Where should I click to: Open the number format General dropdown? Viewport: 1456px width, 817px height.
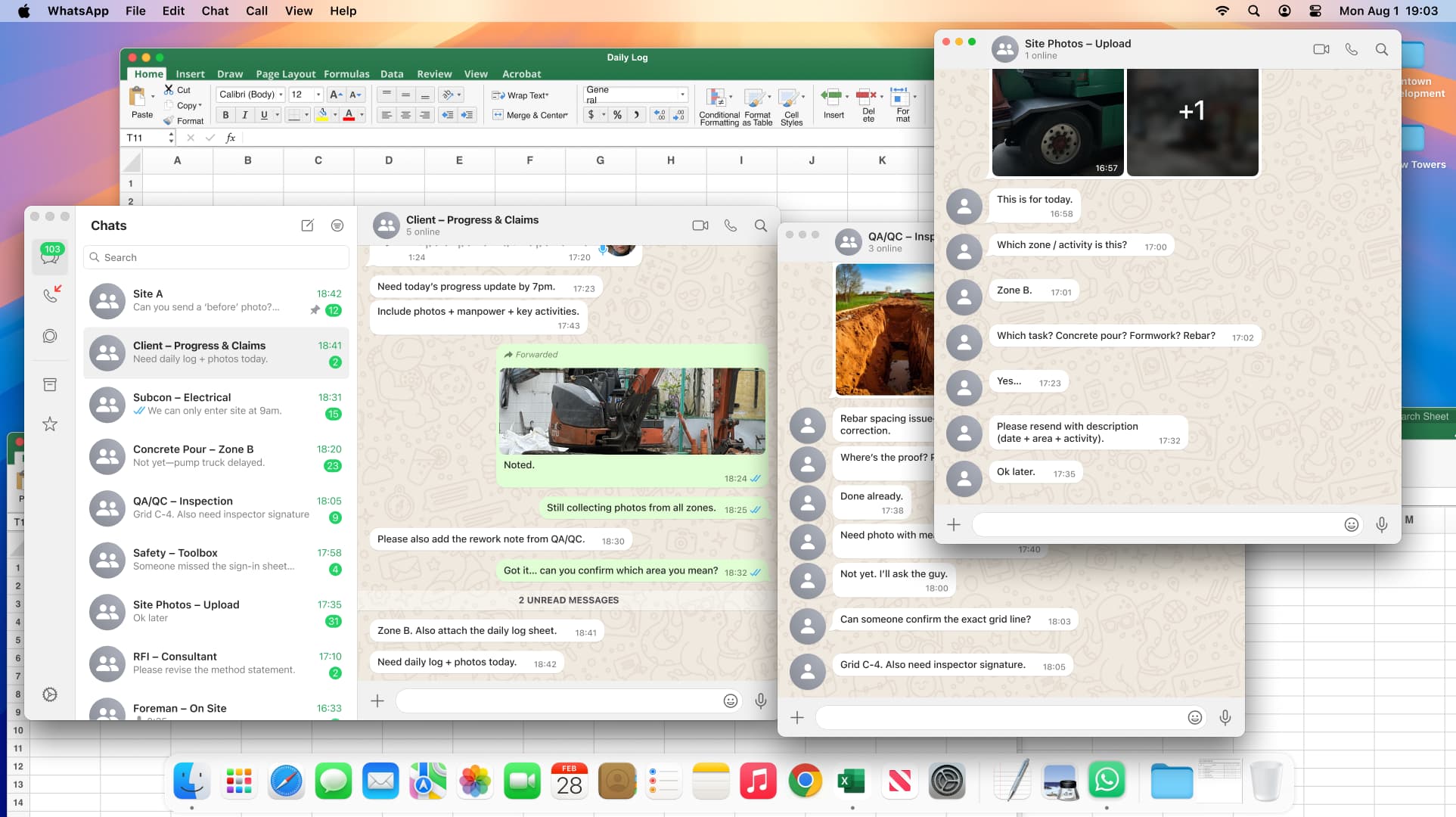pos(682,95)
